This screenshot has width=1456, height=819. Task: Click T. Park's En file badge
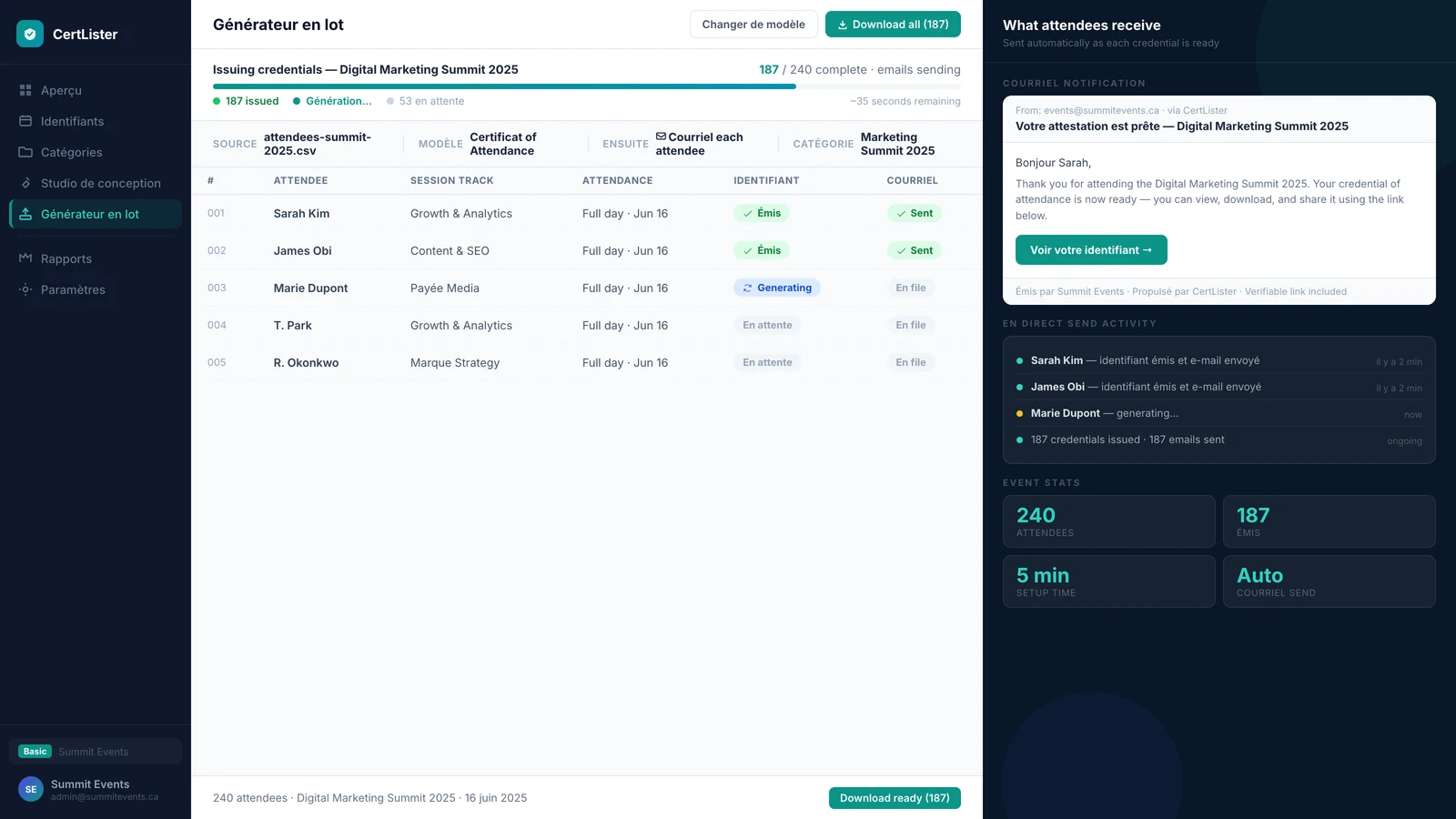tap(911, 325)
